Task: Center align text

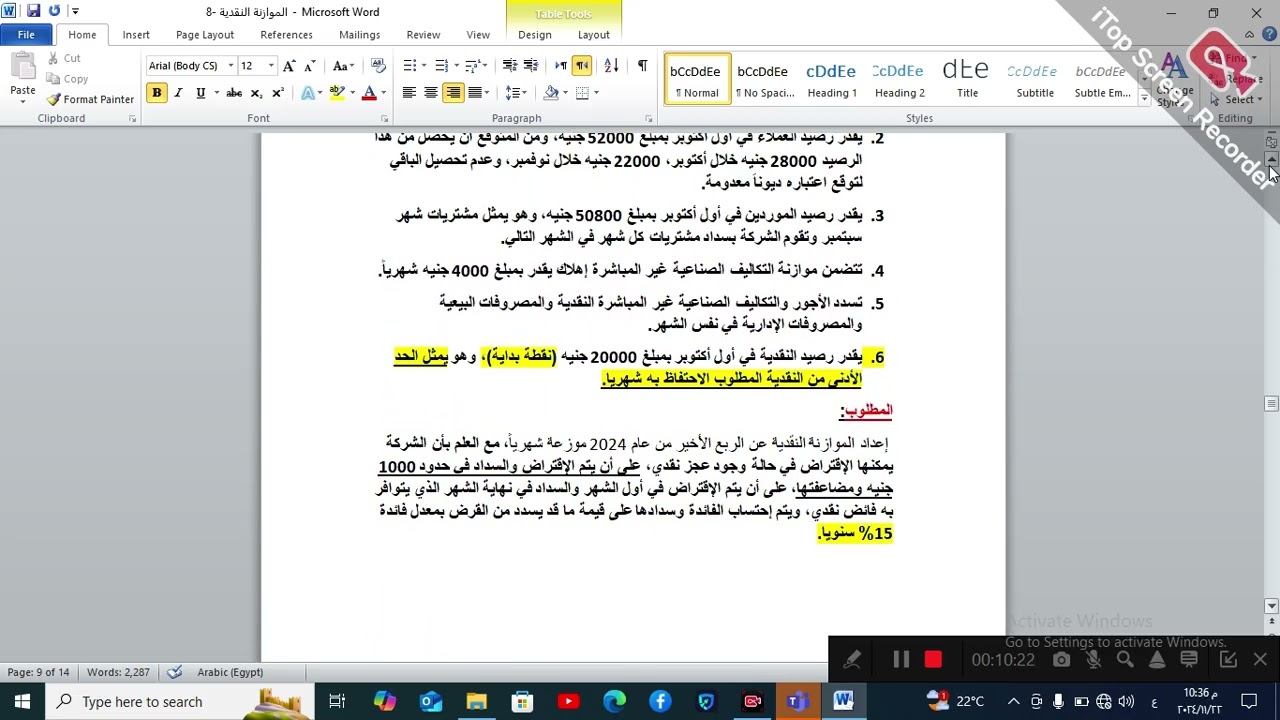Action: tap(431, 93)
